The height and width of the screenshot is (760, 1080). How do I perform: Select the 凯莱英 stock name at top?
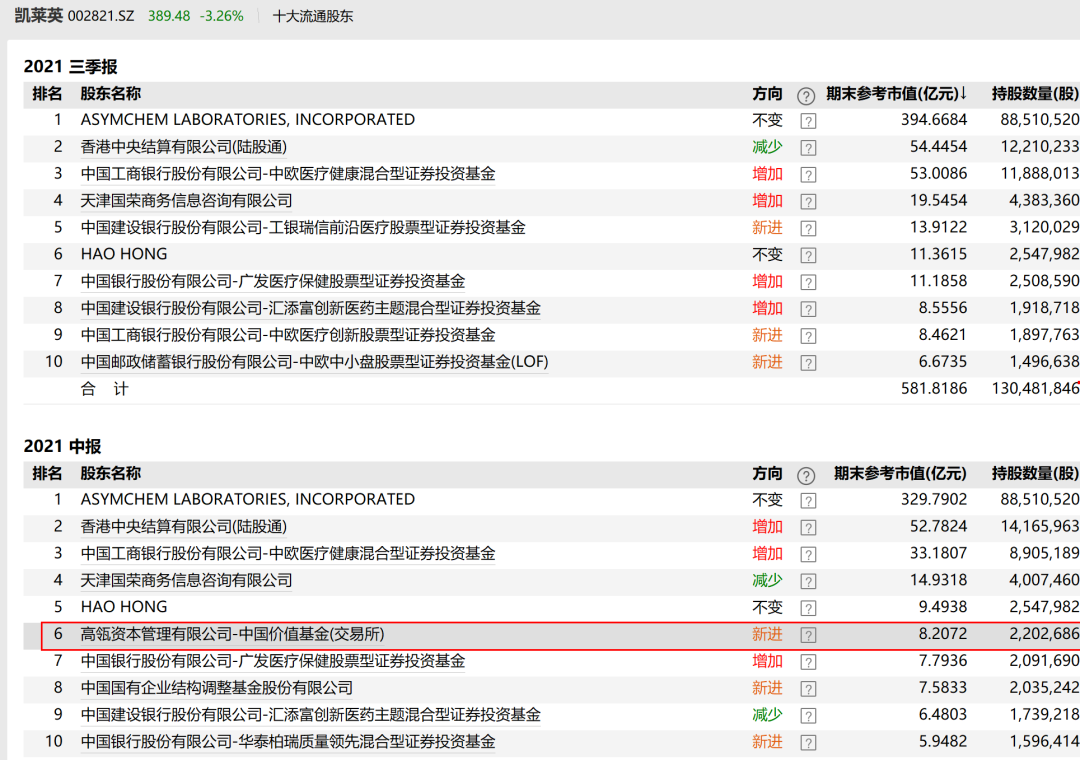click(38, 16)
